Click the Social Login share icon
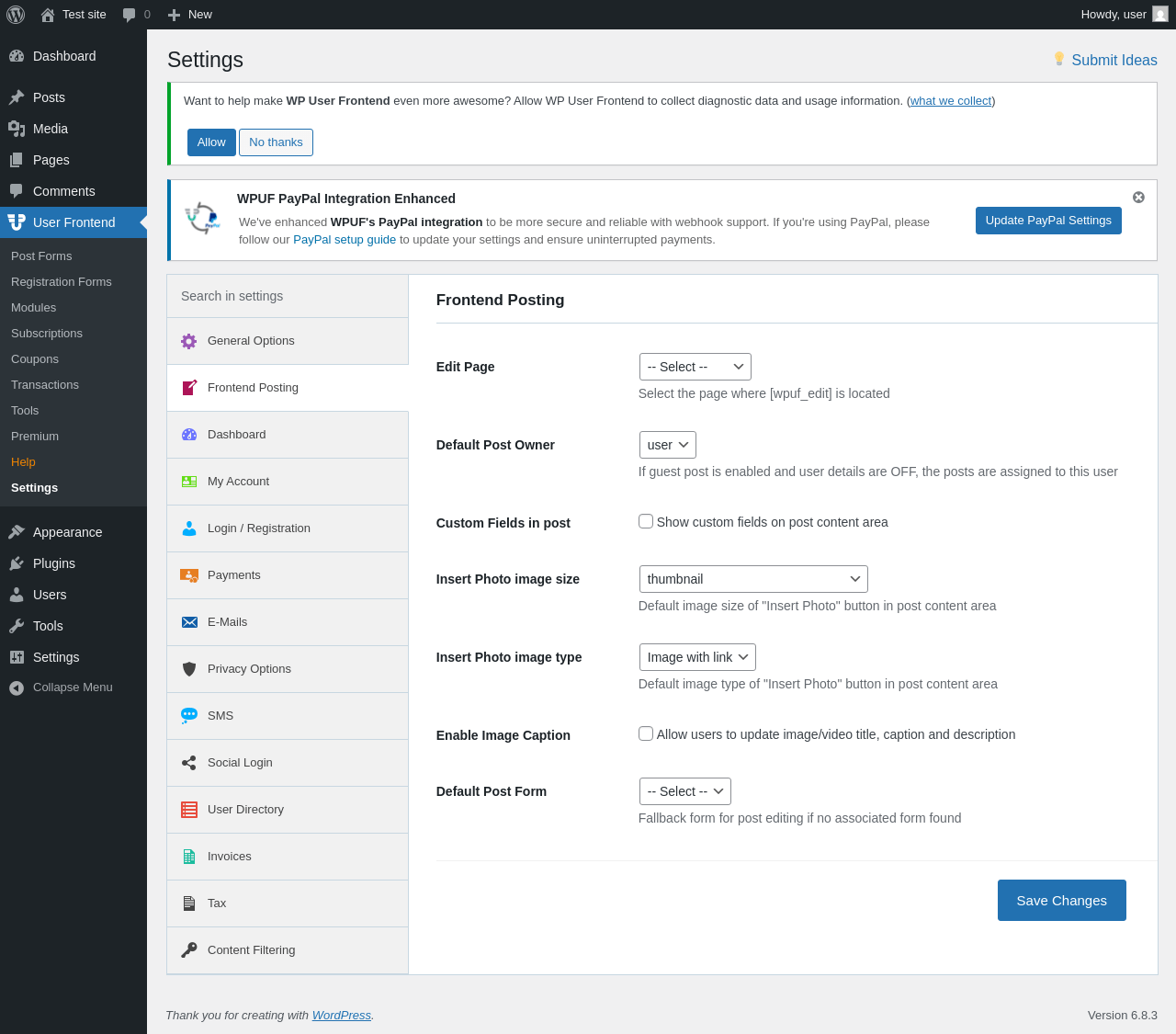 (189, 763)
